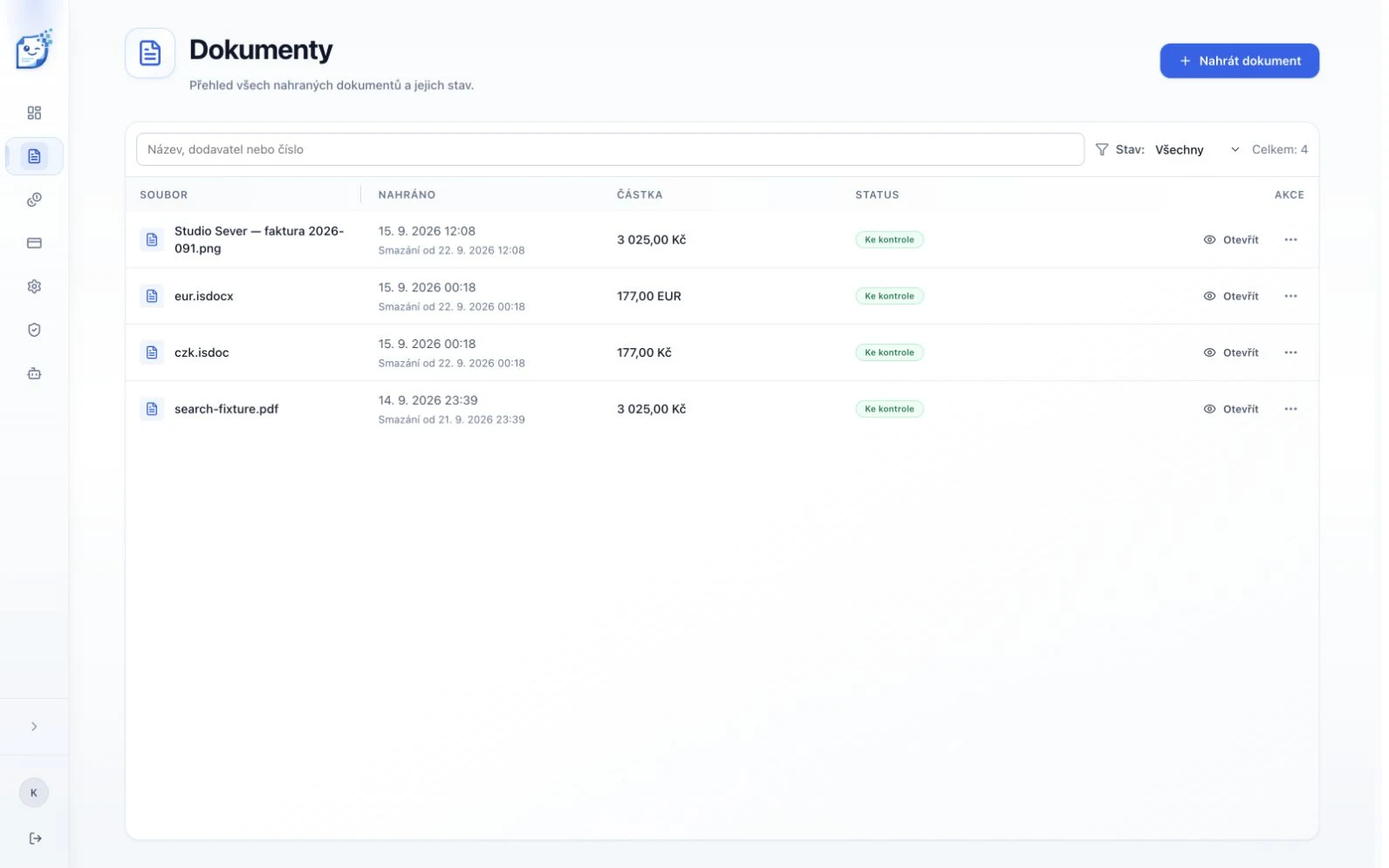Image resolution: width=1389 pixels, height=868 pixels.
Task: Expand the sidebar with the chevron arrow
Action: pos(34,727)
